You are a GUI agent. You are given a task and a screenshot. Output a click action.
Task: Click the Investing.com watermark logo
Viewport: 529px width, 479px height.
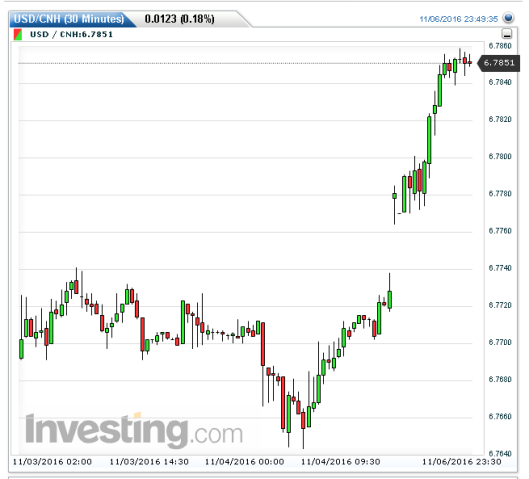[x=134, y=429]
